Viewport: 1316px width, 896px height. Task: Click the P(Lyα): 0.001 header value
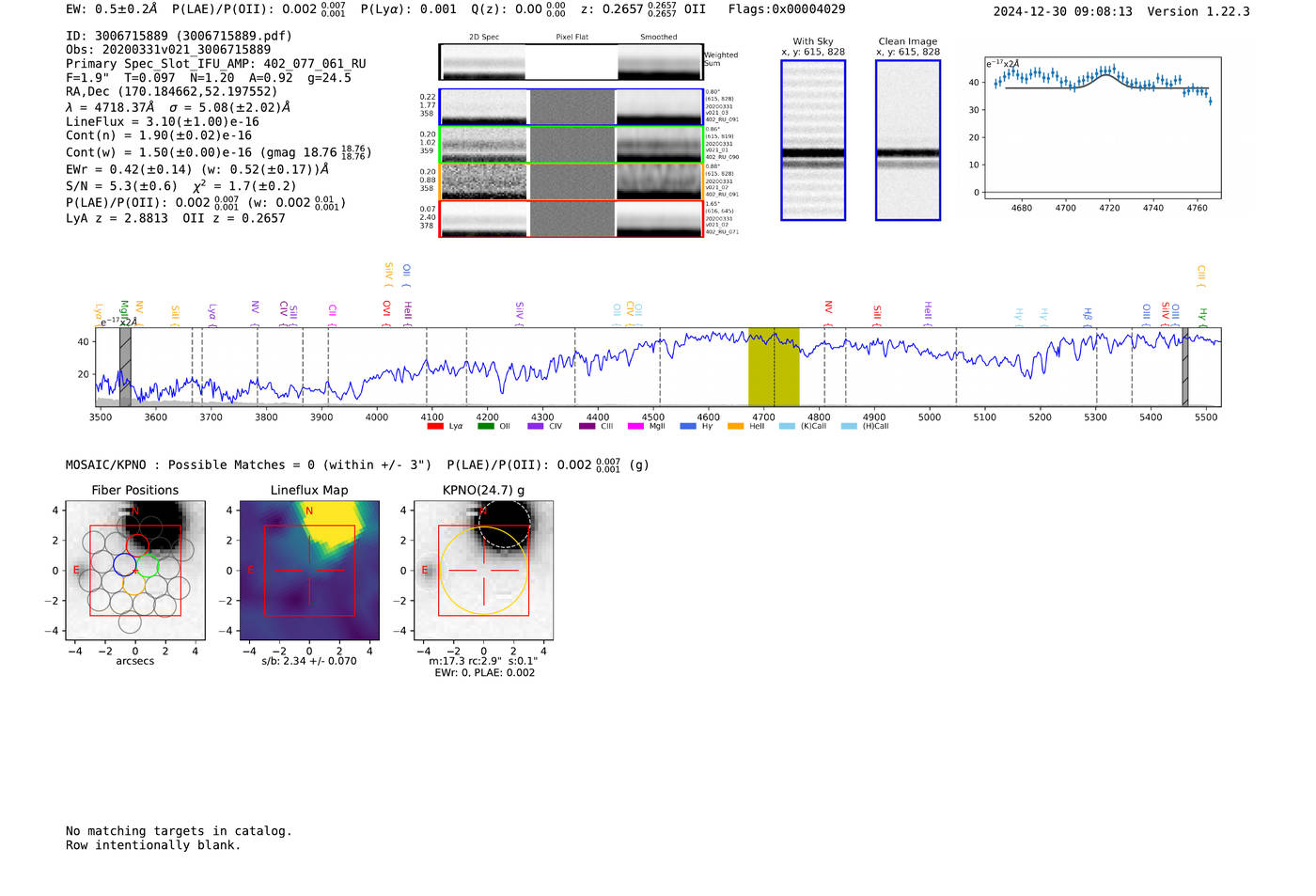pyautogui.click(x=409, y=9)
